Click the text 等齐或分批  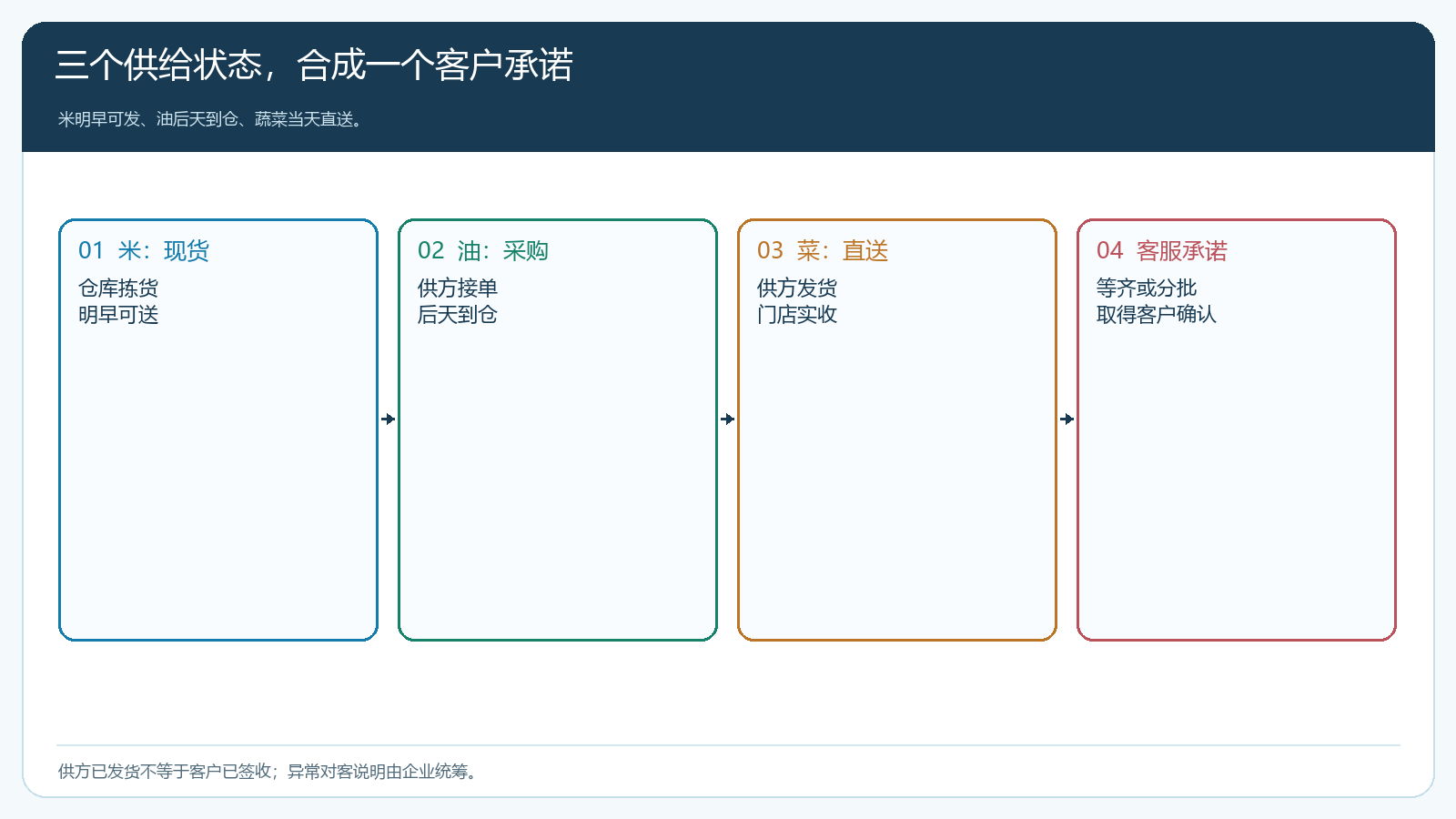click(x=1147, y=288)
